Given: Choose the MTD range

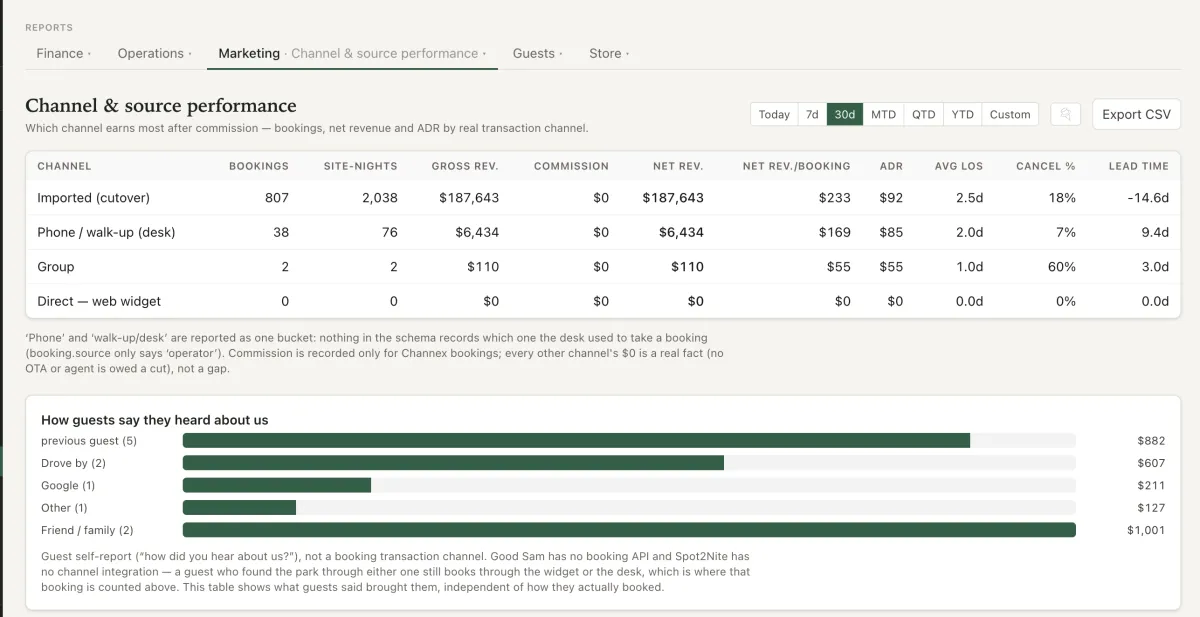Looking at the screenshot, I should [883, 114].
